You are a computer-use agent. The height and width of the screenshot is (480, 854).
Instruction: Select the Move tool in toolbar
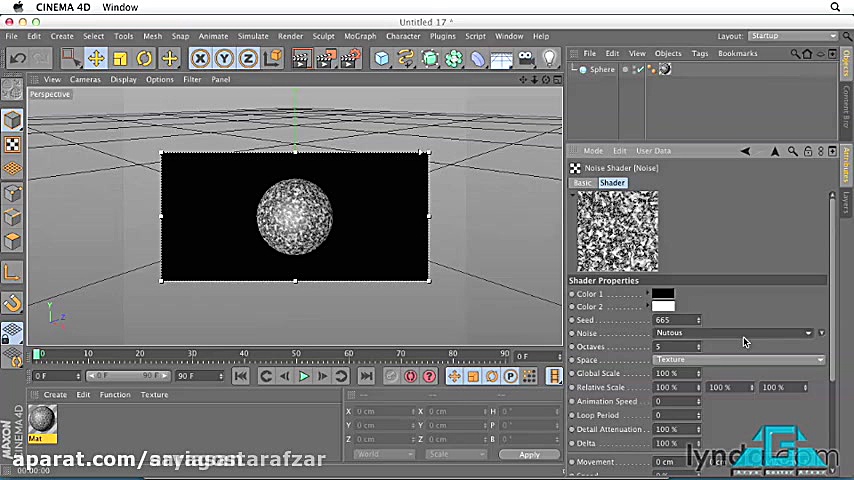point(96,59)
